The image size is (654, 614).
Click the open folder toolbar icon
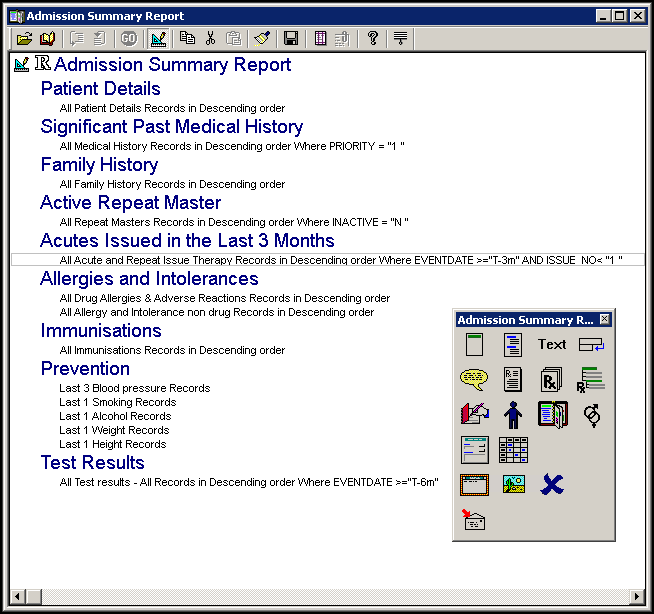click(24, 39)
